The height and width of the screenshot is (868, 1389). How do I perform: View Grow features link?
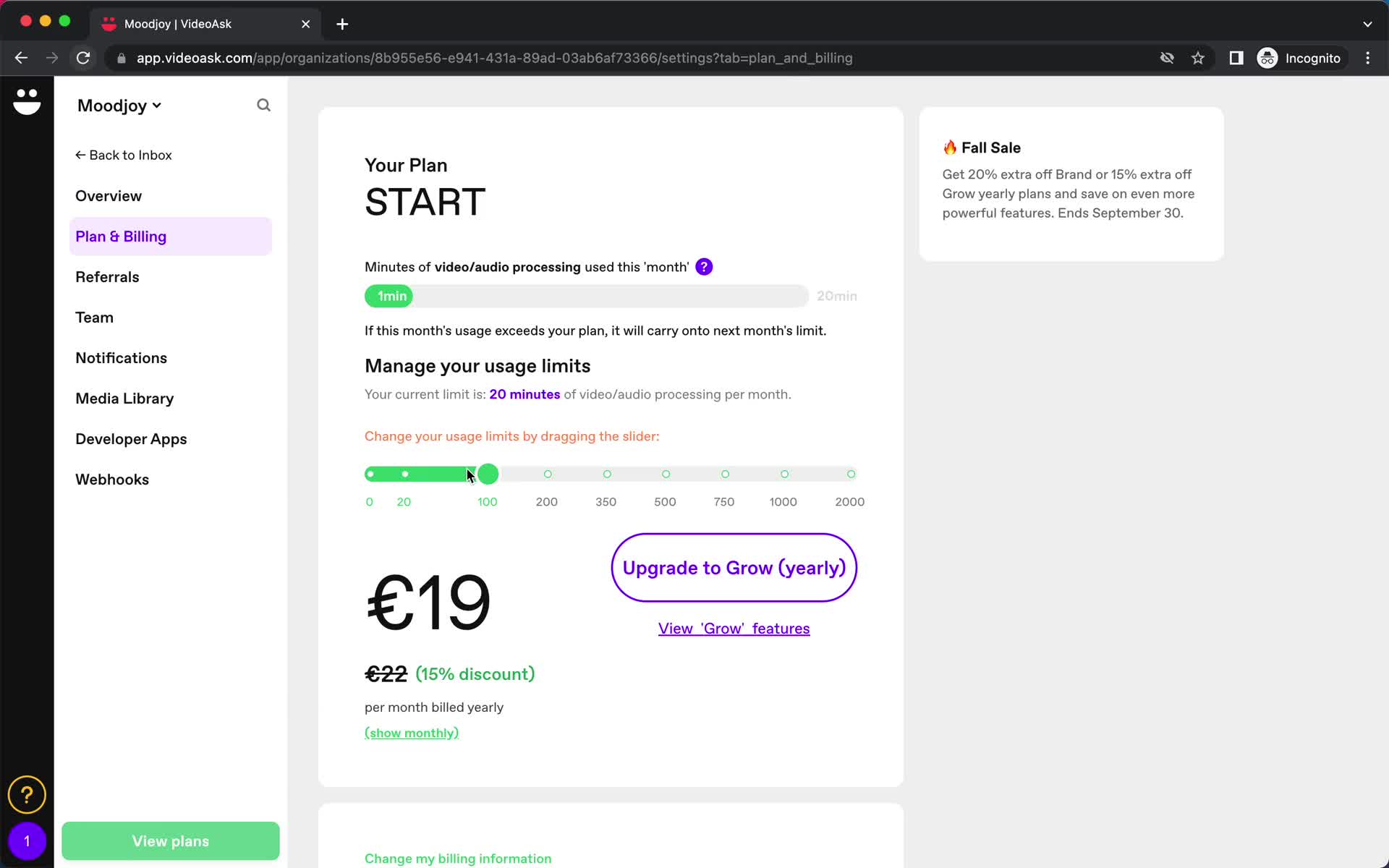tap(733, 628)
